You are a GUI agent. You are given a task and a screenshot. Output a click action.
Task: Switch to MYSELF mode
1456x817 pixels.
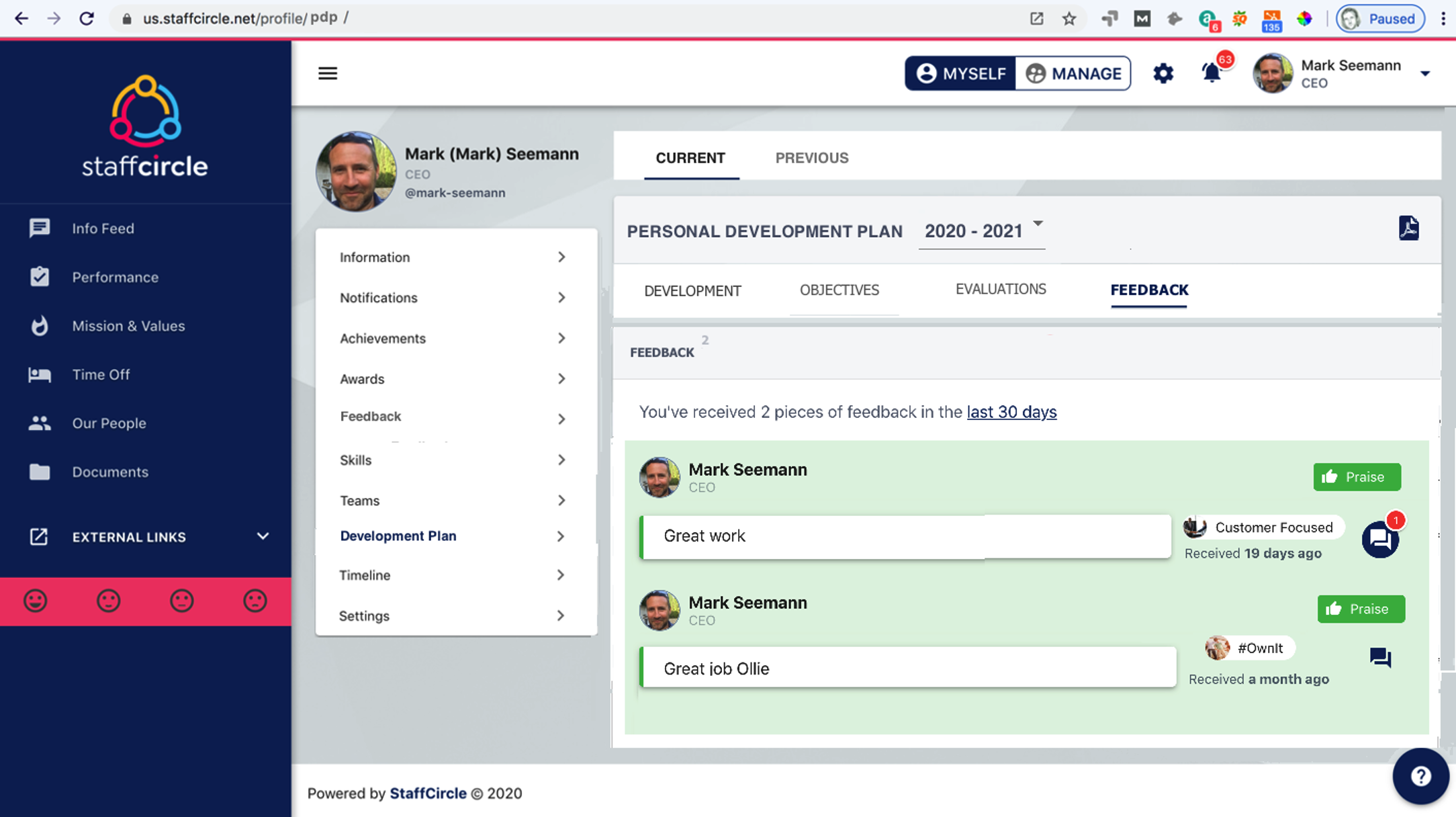coord(960,73)
